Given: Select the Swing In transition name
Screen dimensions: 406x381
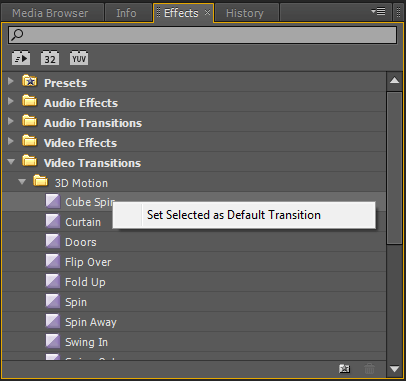Looking at the screenshot, I should click(86, 342).
